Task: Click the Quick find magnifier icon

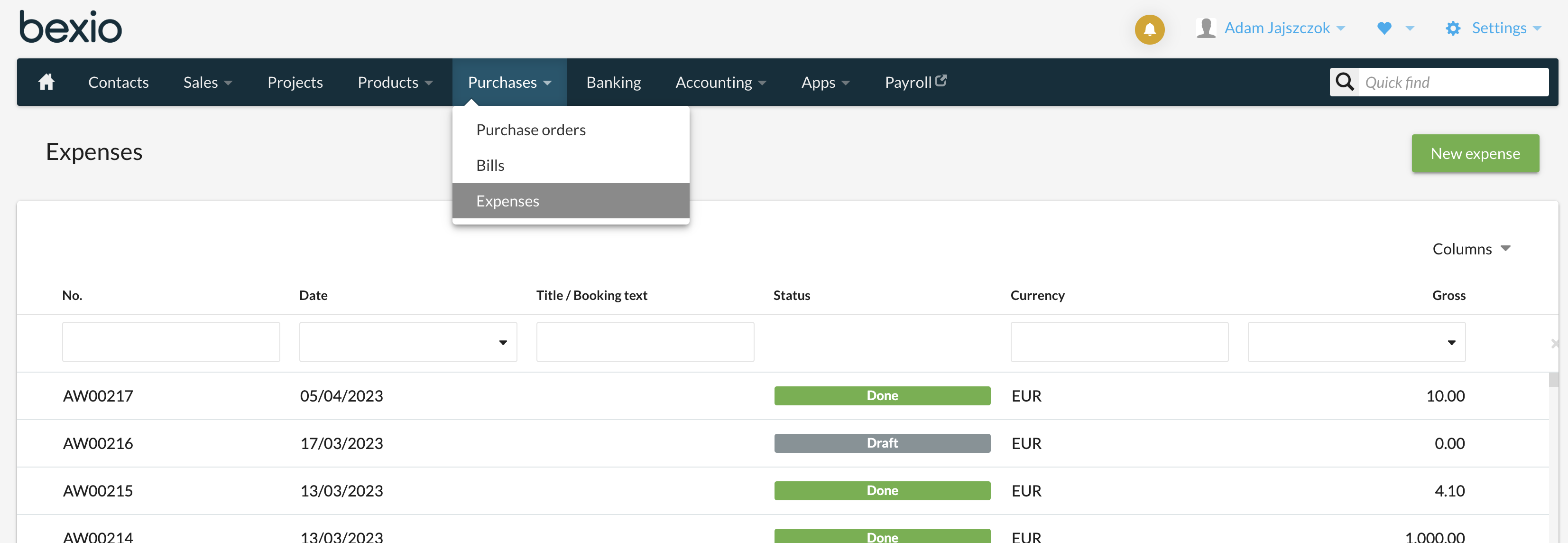Action: 1344,82
